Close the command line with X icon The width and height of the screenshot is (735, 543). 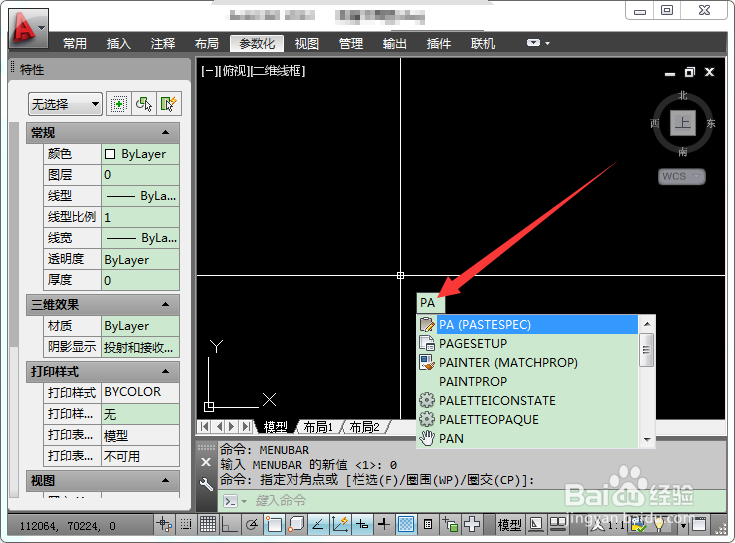206,462
